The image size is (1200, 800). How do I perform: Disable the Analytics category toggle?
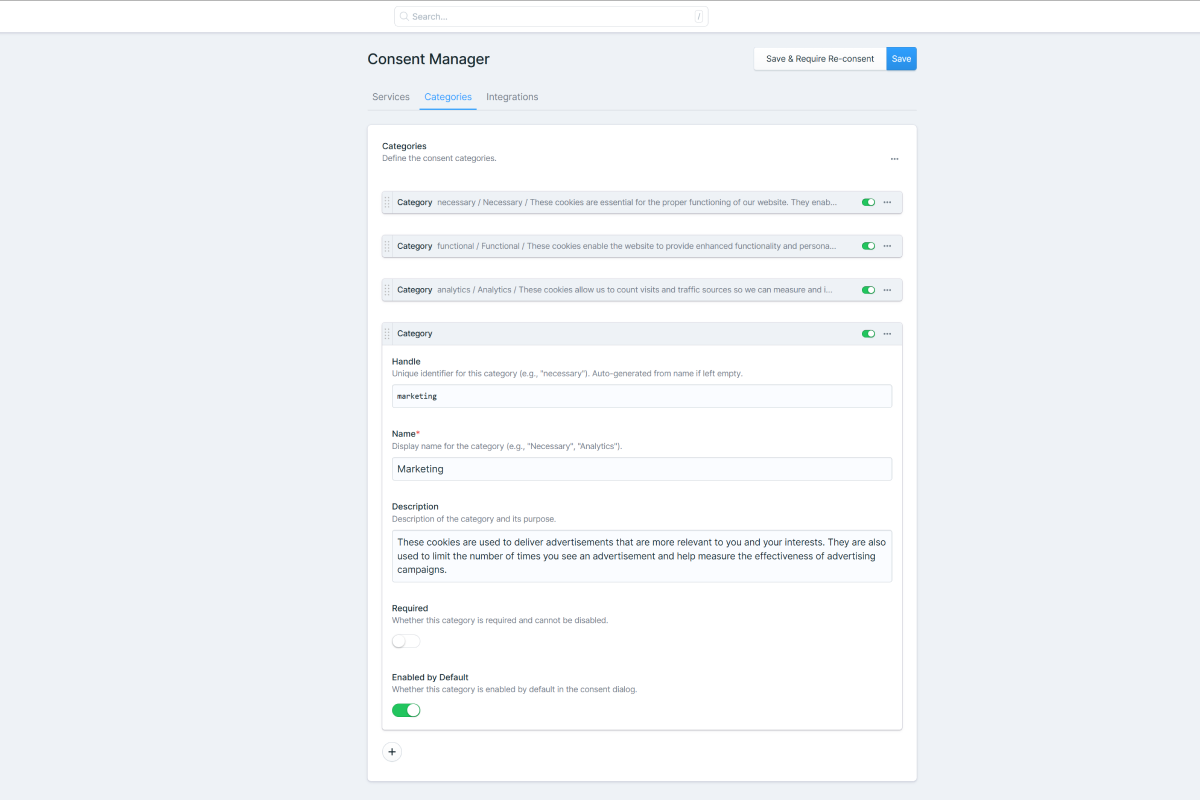coord(868,289)
